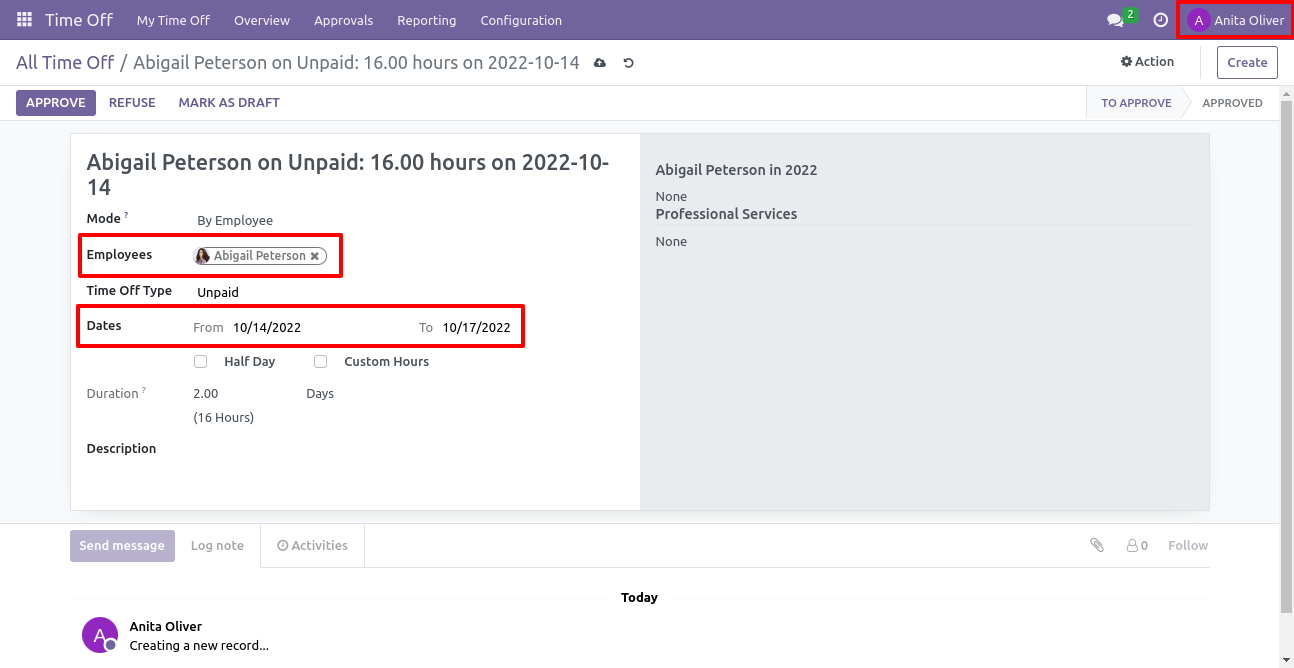The width and height of the screenshot is (1294, 668).
Task: Click Anita Oliver's avatar in the chatter message
Action: click(99, 635)
